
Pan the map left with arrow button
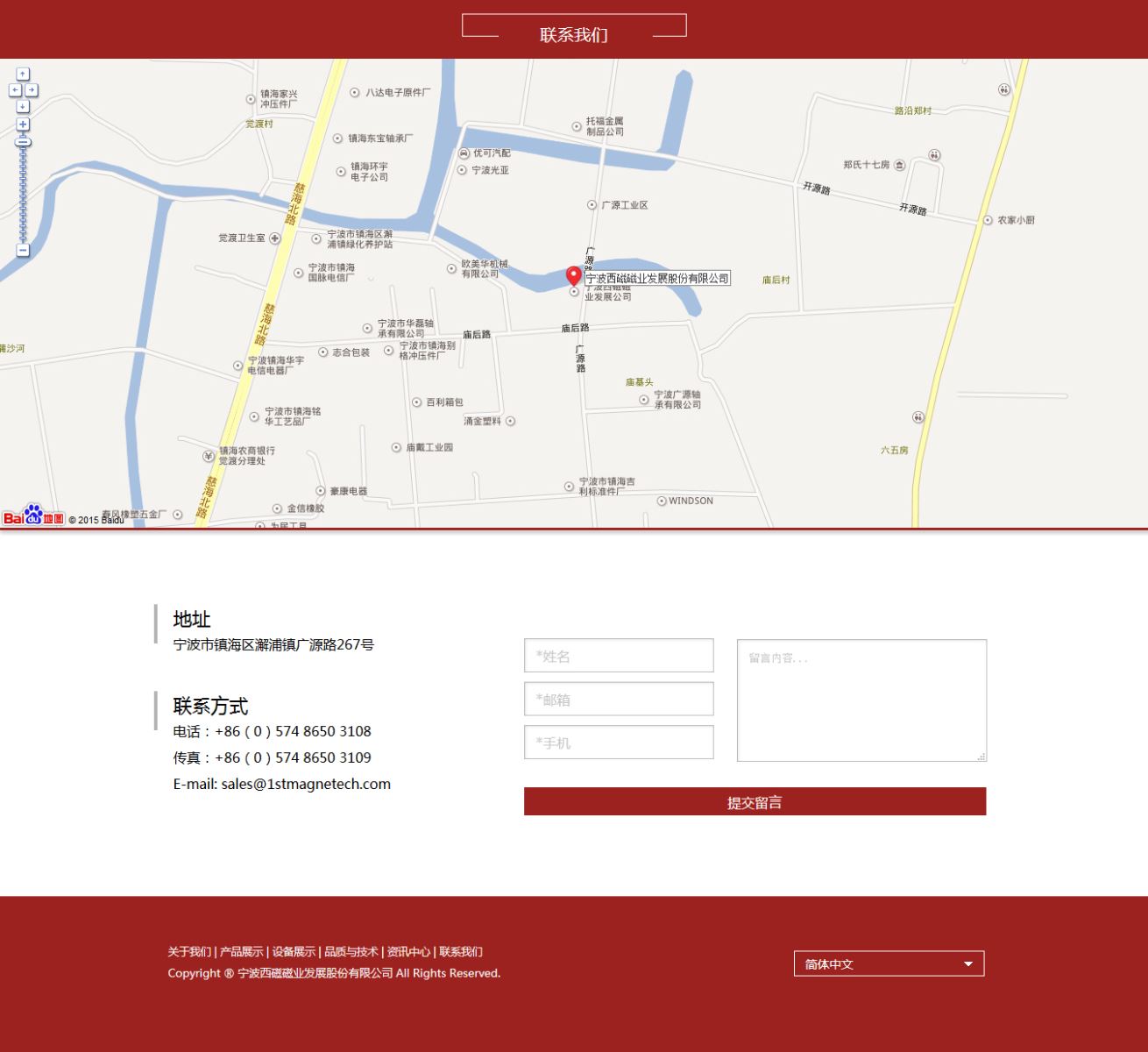pyautogui.click(x=15, y=90)
